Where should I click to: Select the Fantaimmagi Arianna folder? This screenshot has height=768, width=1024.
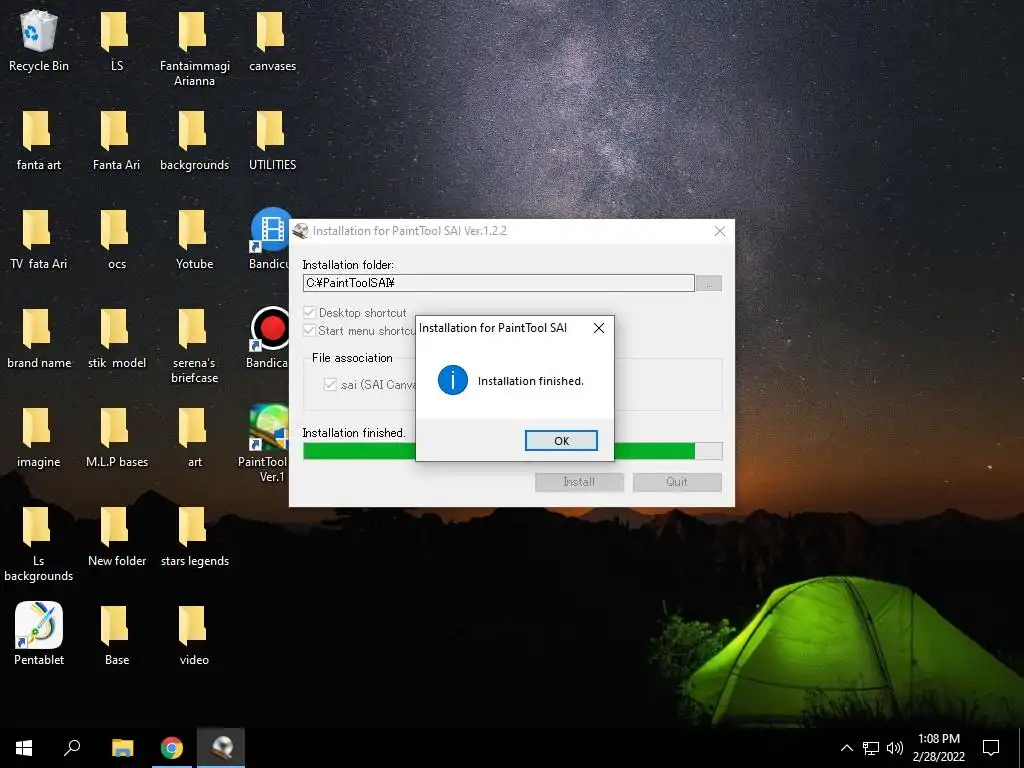click(194, 48)
